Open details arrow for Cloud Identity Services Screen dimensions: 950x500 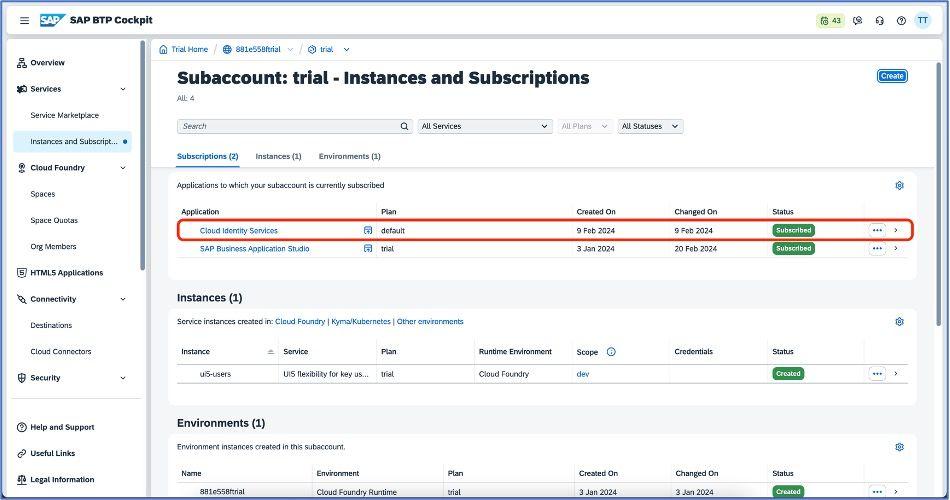[896, 230]
